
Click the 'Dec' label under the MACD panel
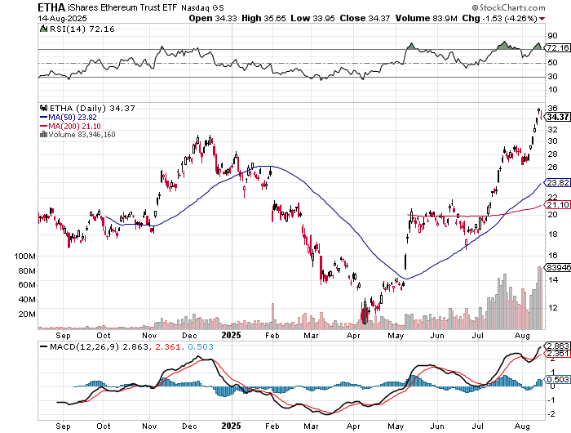click(x=189, y=426)
